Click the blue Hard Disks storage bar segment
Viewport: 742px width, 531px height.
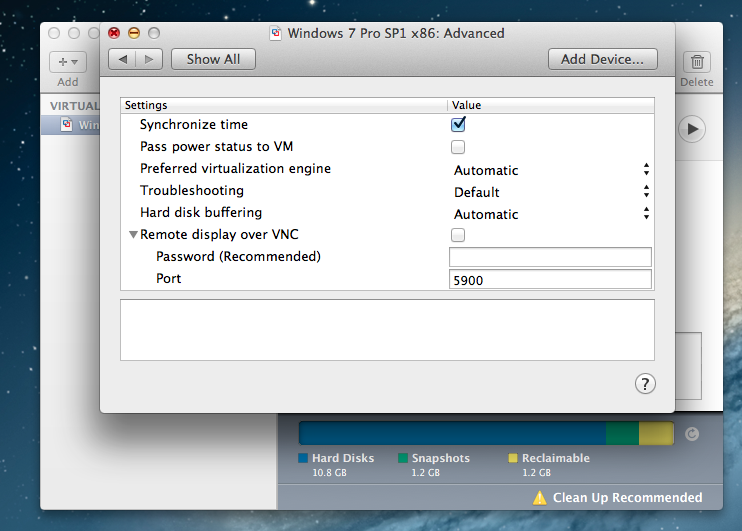[452, 433]
